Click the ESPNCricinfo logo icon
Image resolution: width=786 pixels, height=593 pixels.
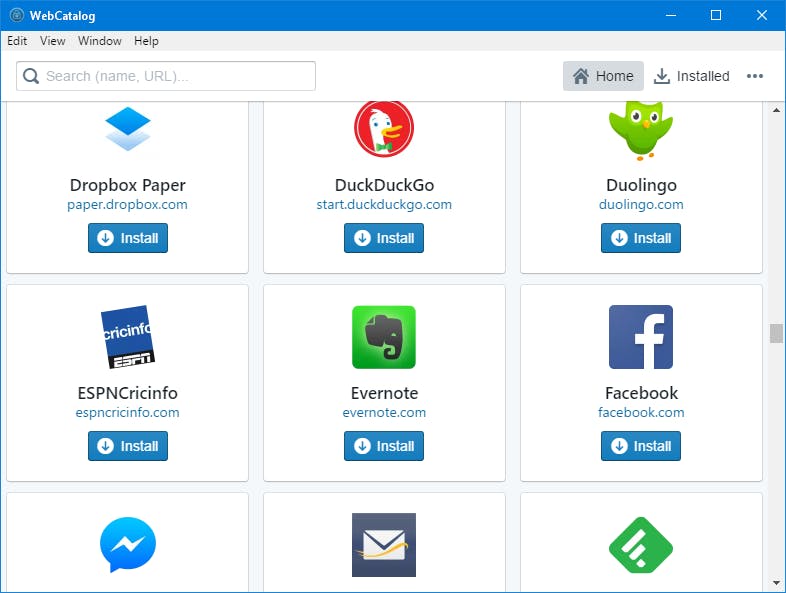pos(128,337)
